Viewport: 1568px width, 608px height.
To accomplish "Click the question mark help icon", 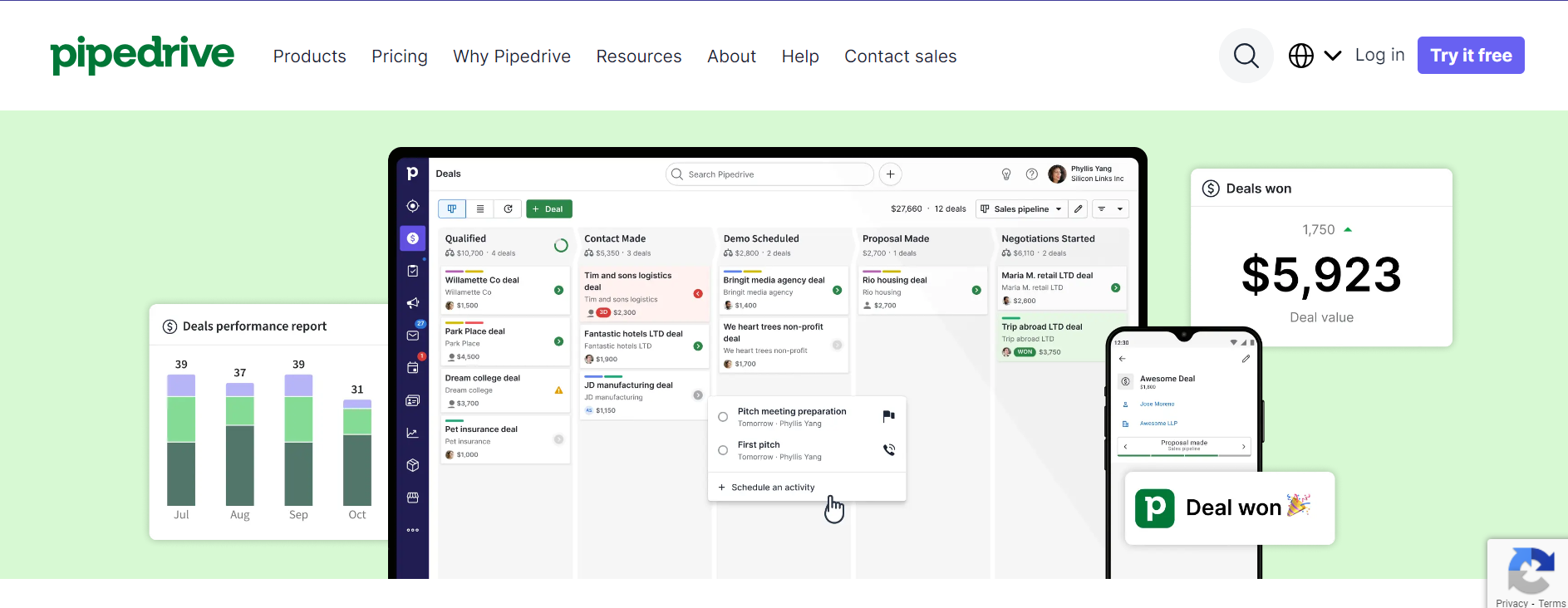I will 1031,174.
